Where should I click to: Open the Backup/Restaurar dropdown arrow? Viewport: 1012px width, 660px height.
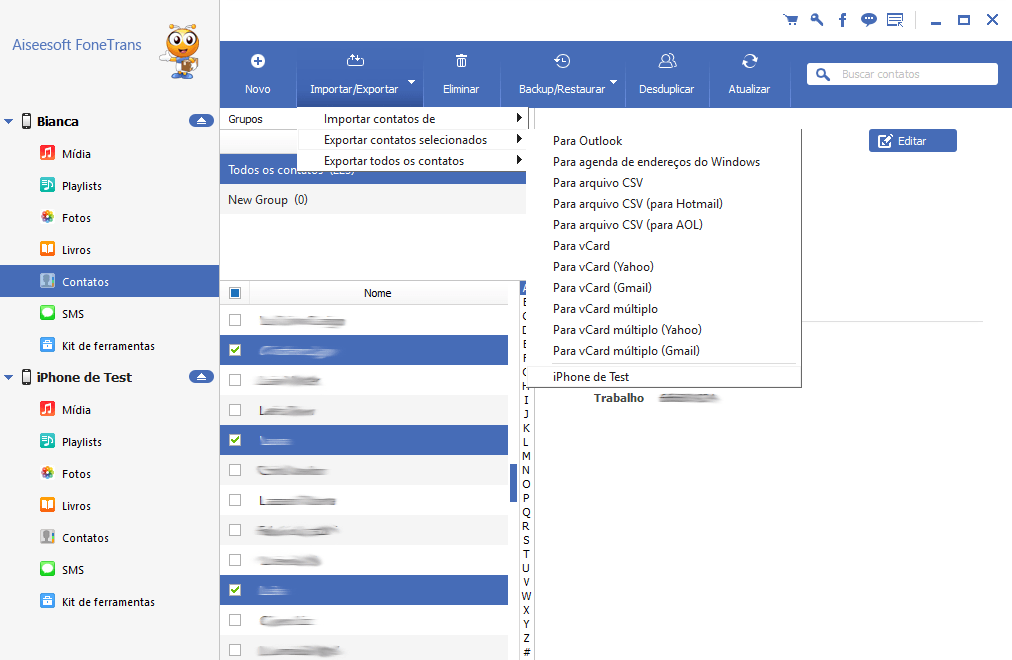tap(614, 84)
